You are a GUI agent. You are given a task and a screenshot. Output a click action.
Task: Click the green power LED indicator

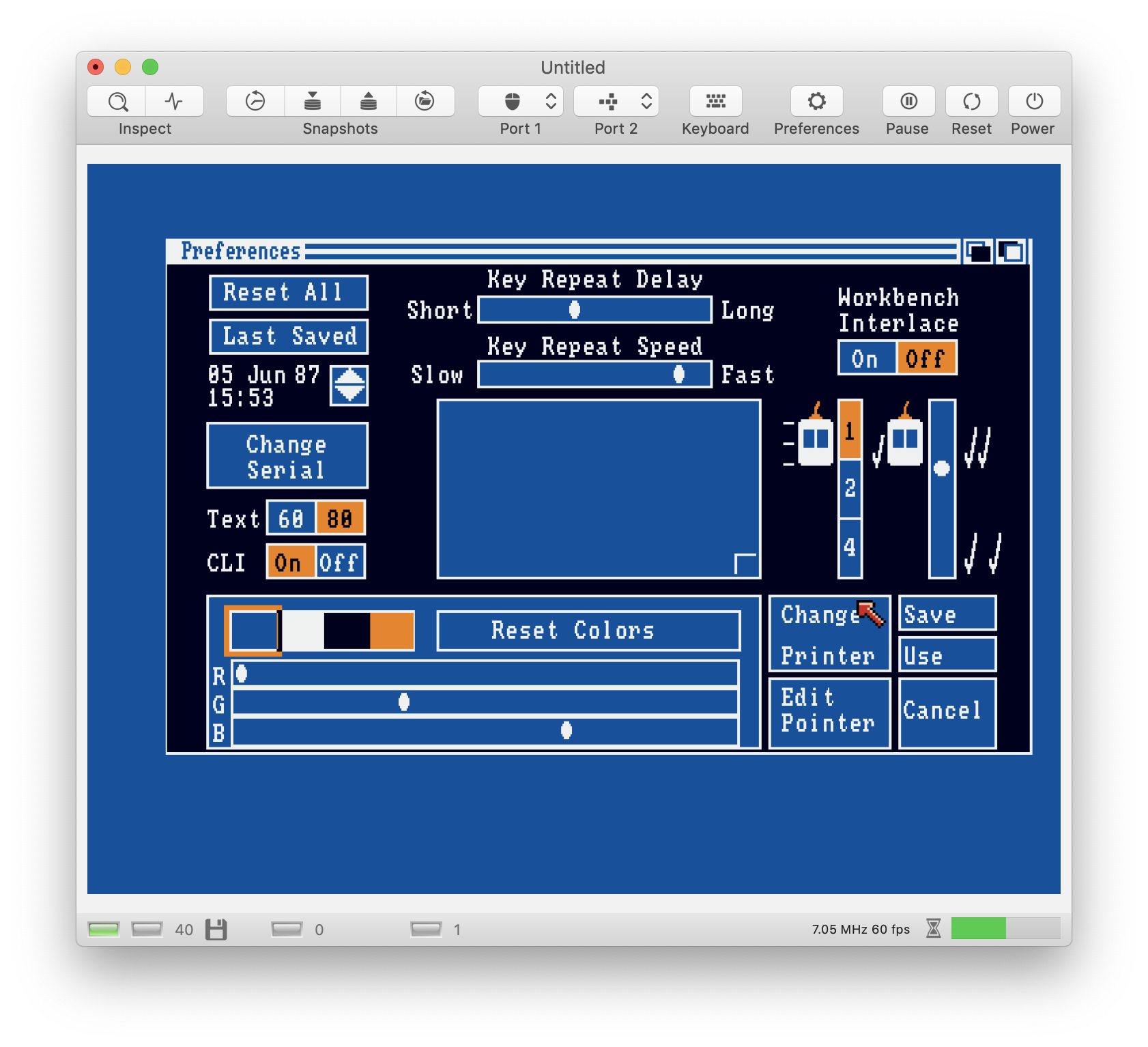(x=104, y=929)
